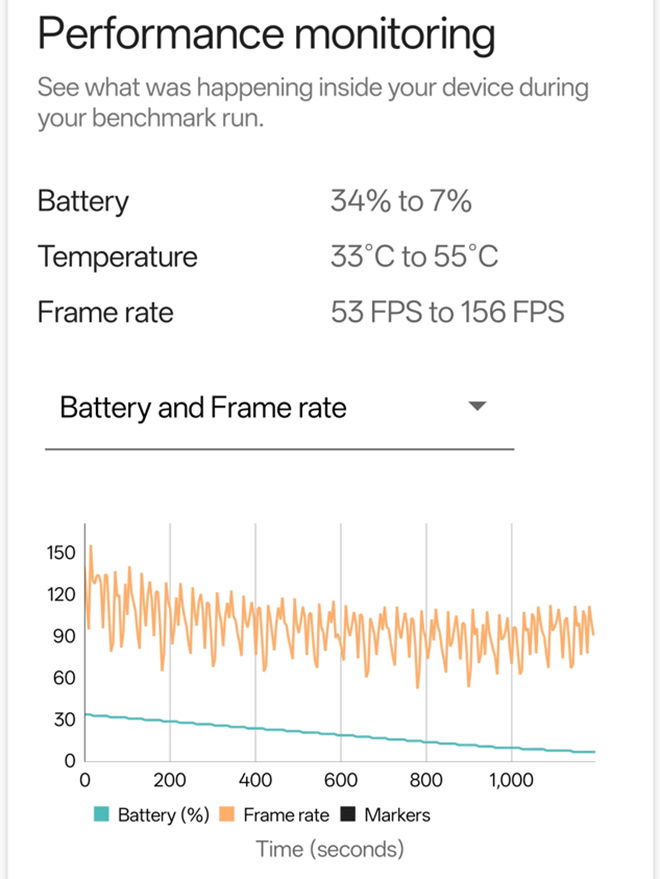Select the Temperature 33°C to 55°C value

click(x=414, y=257)
